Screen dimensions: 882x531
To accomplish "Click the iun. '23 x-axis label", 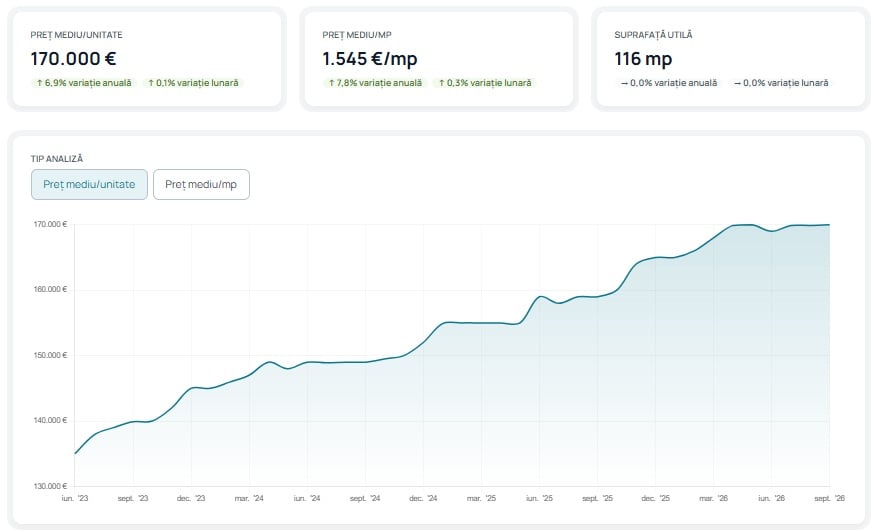I will click(x=75, y=498).
